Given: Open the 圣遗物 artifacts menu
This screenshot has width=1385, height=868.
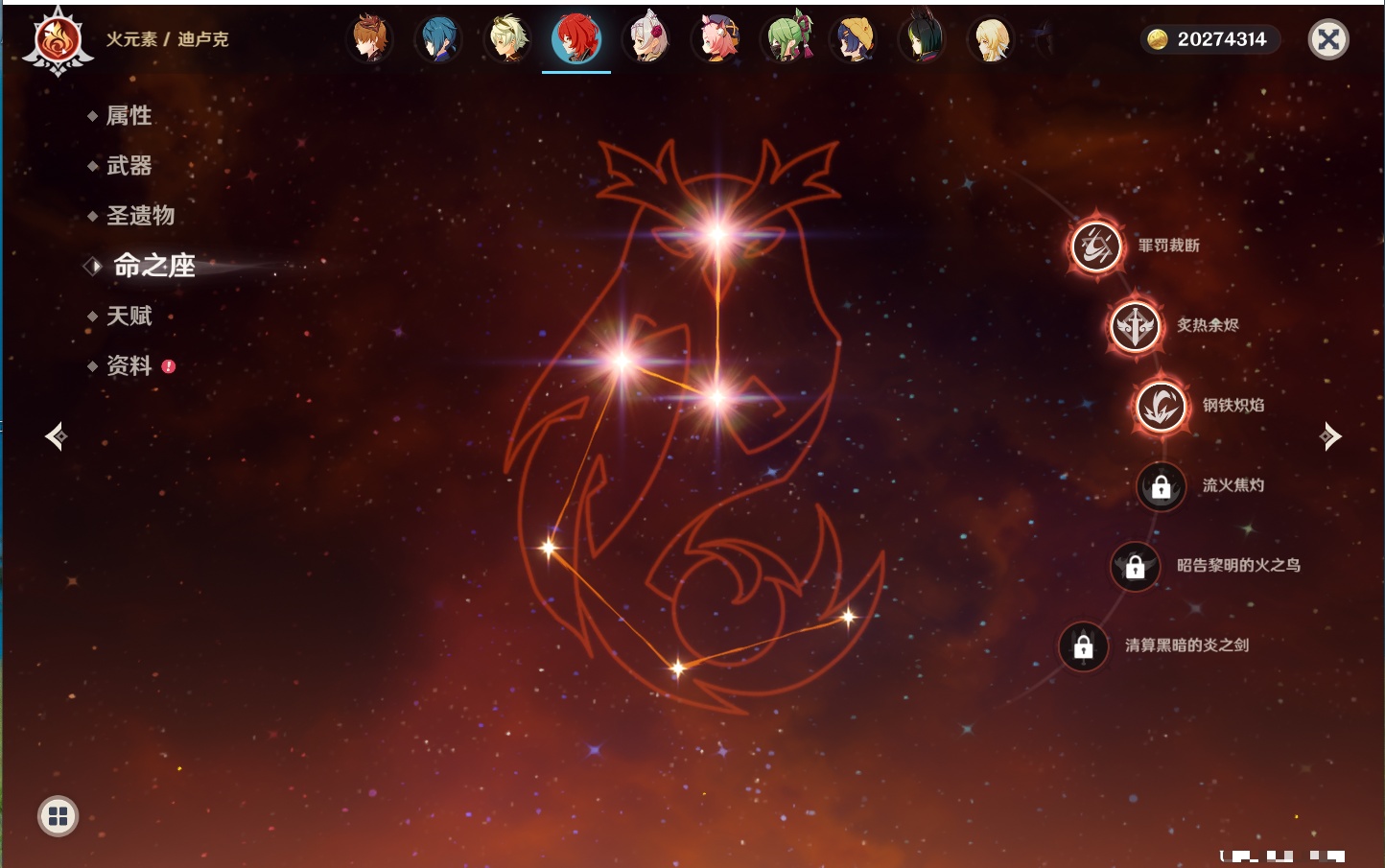Looking at the screenshot, I should (140, 216).
